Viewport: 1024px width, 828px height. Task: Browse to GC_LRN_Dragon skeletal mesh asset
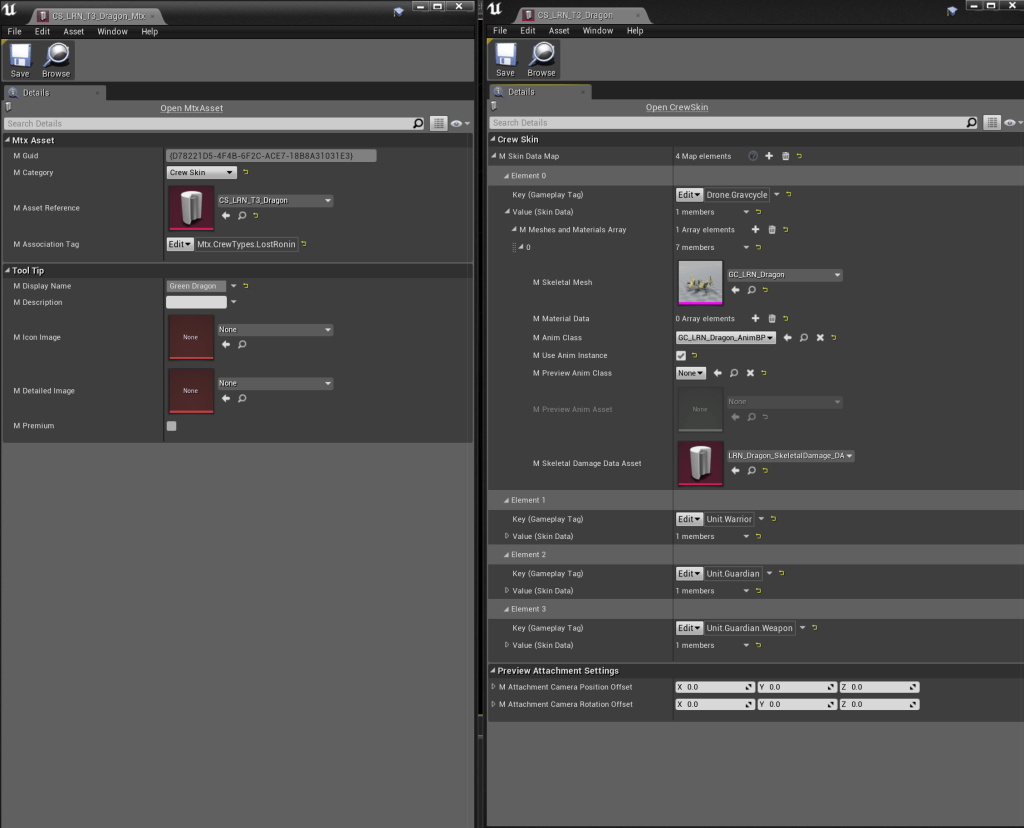coord(750,290)
